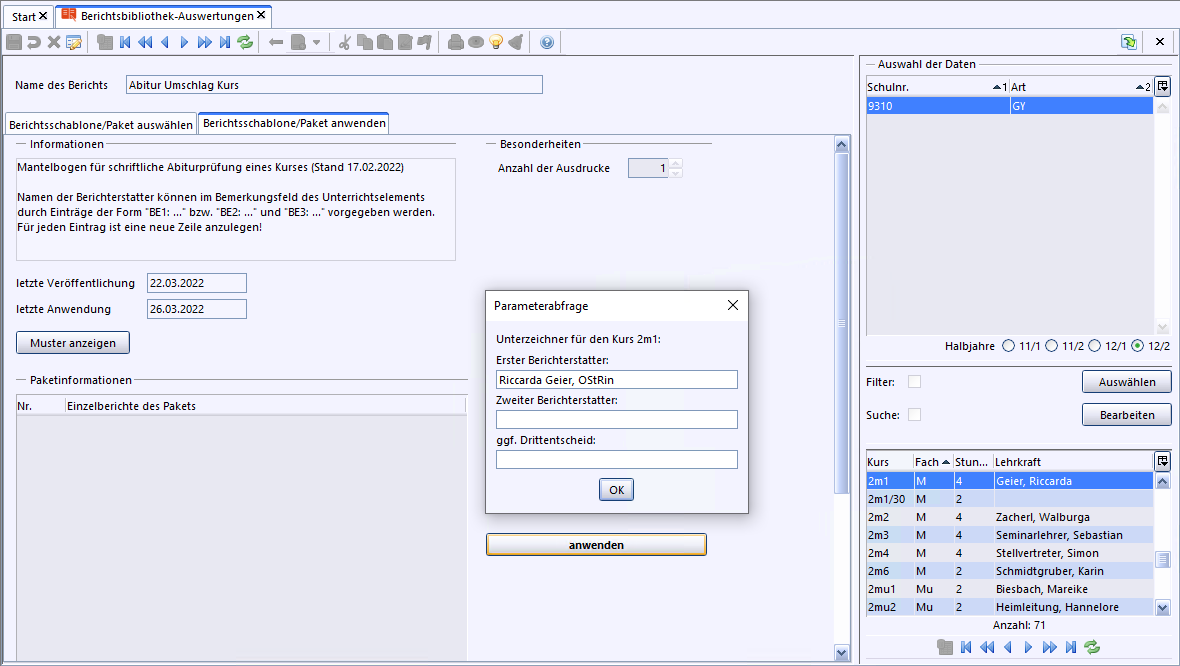Click green export icon at top right
Screen dimensions: 1180x666
tap(1128, 42)
